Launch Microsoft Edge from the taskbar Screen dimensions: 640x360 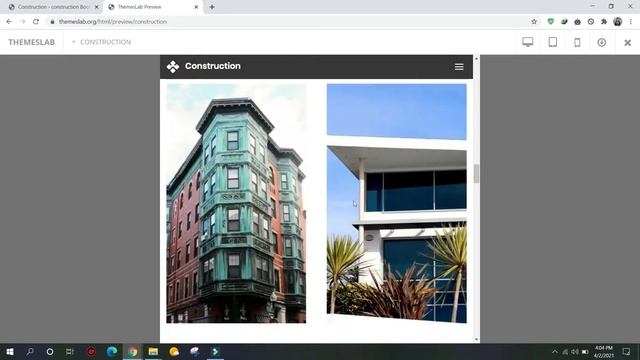coord(112,351)
